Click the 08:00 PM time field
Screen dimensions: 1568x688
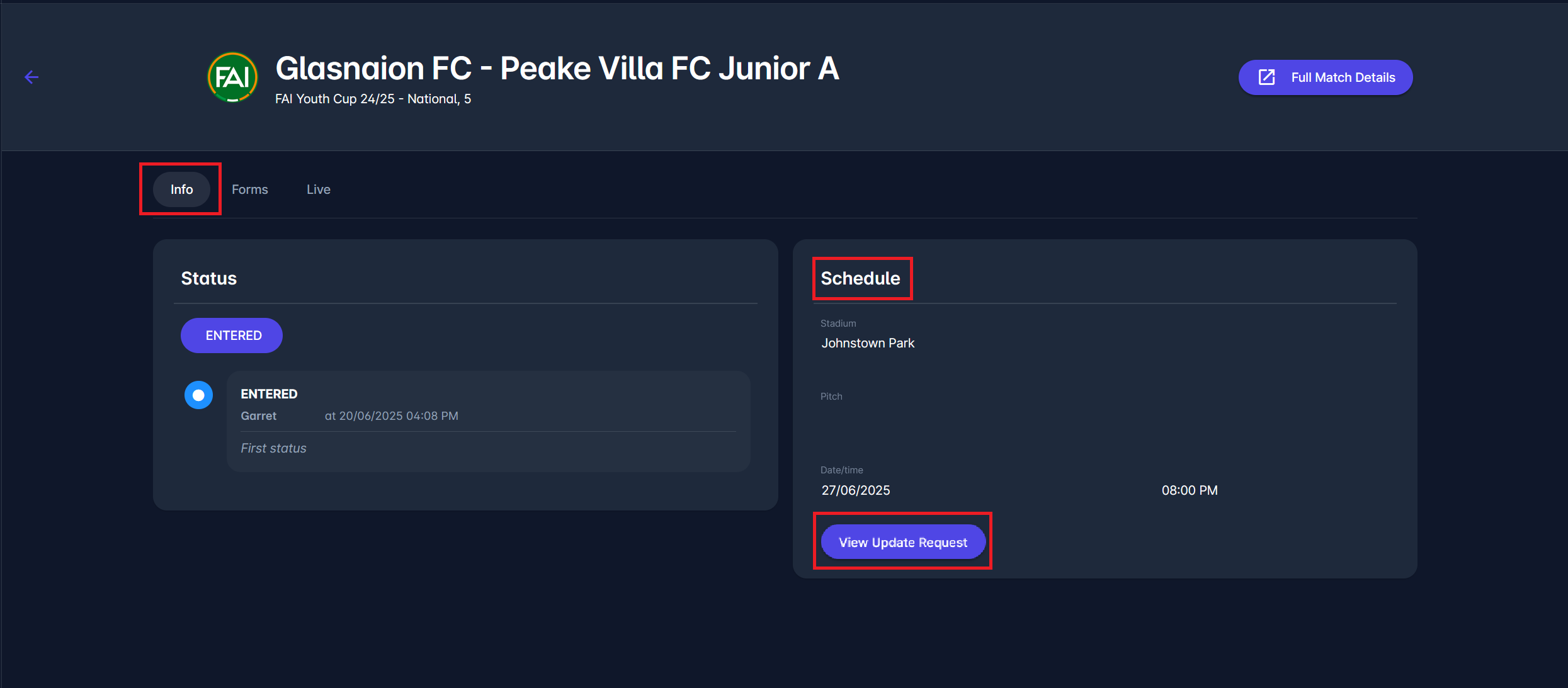point(1189,490)
